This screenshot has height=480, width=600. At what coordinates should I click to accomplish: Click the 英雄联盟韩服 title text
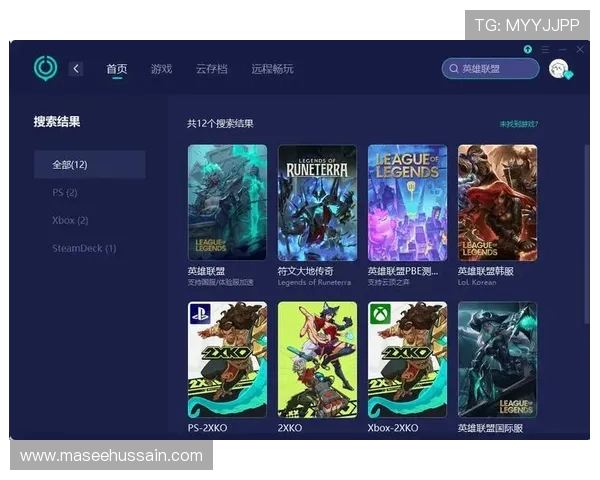(486, 271)
